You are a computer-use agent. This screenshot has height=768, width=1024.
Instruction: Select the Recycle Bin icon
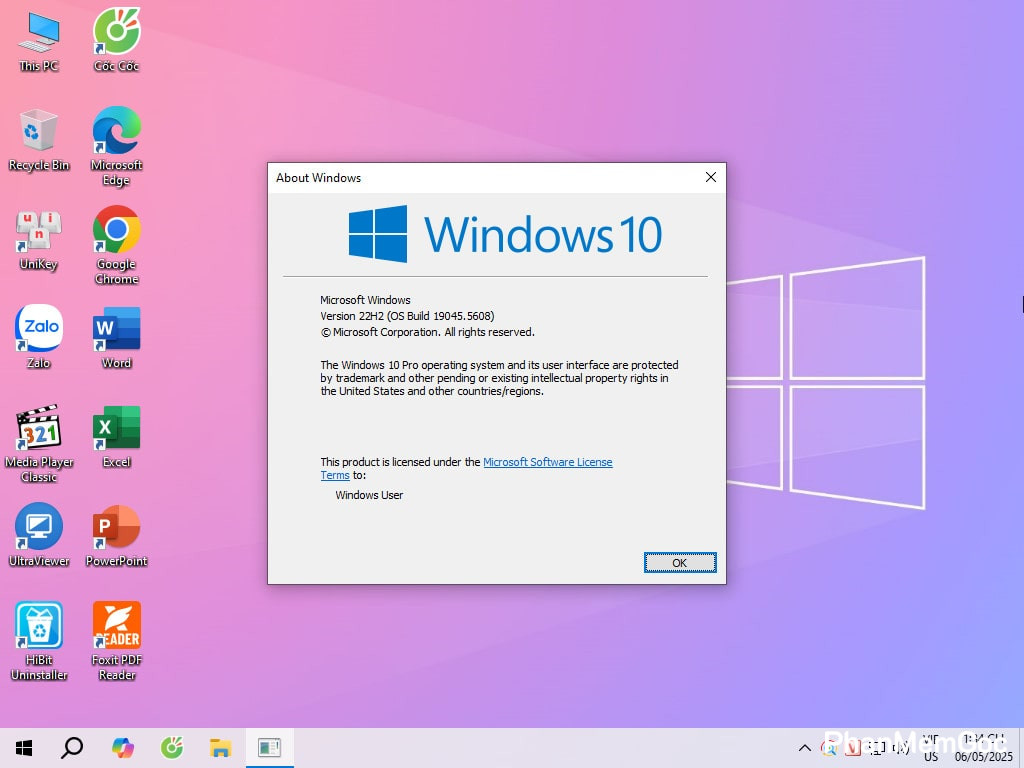pyautogui.click(x=39, y=131)
